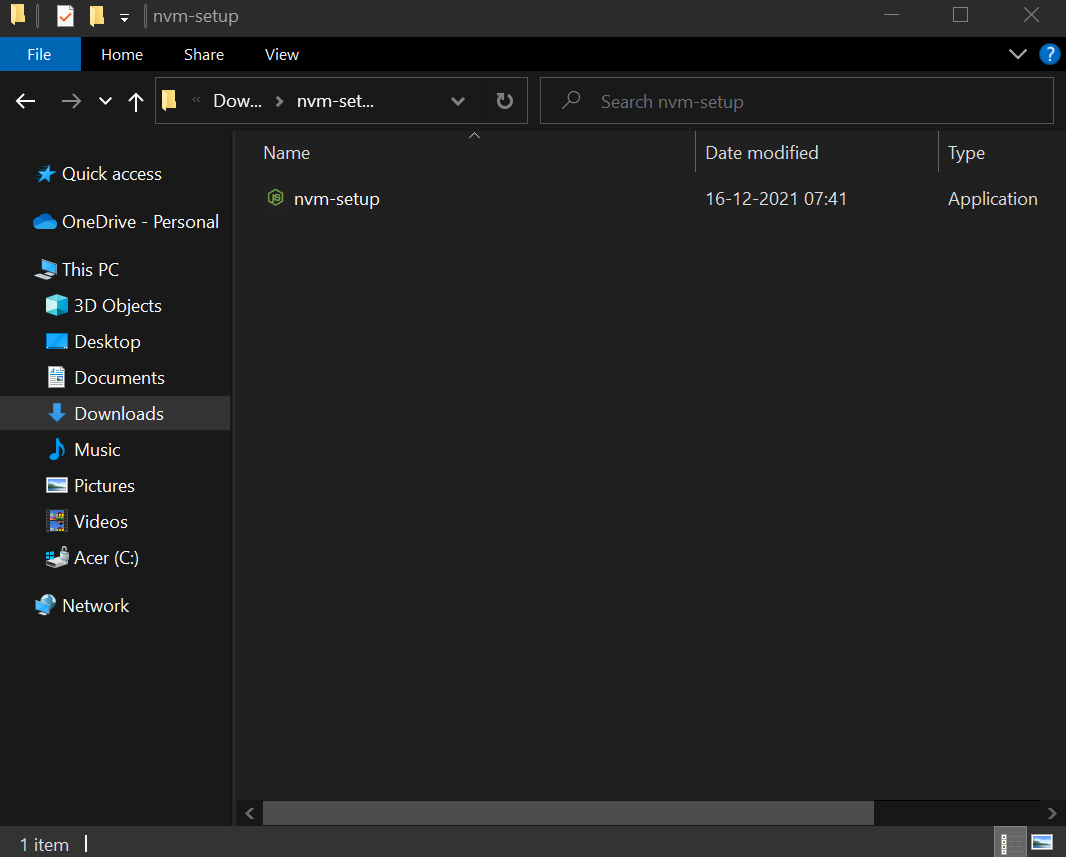
Task: Click the horizontal scrollbar thumb
Action: (568, 813)
